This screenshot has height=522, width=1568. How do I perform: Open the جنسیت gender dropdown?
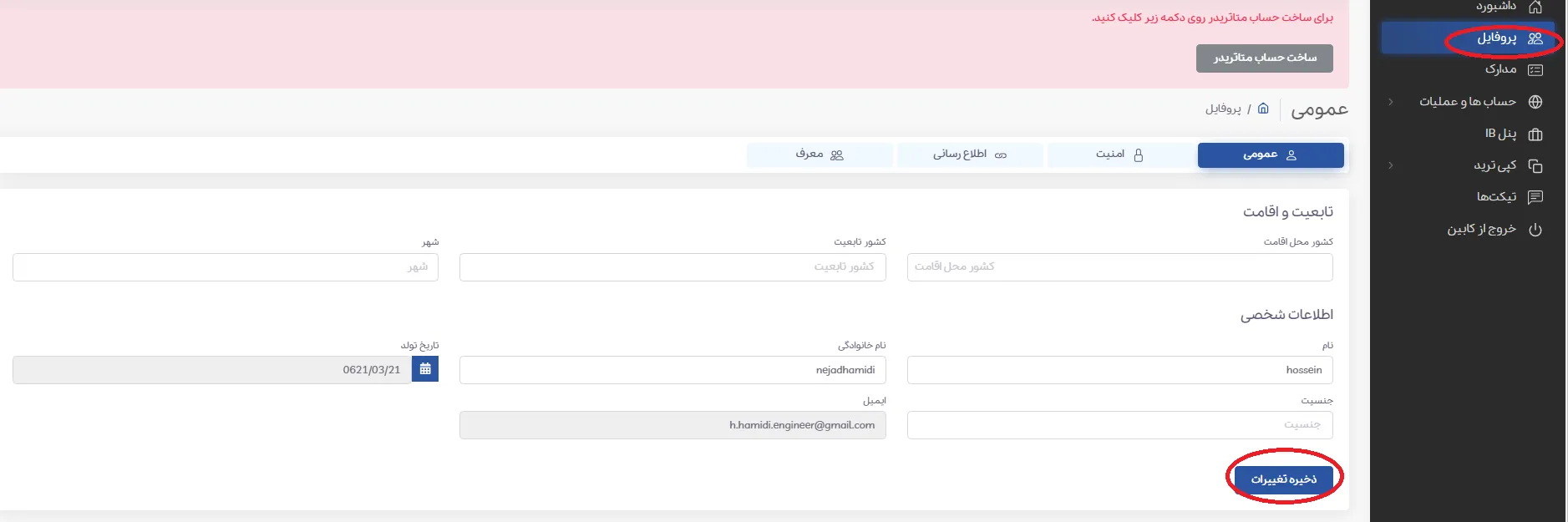(x=1119, y=425)
